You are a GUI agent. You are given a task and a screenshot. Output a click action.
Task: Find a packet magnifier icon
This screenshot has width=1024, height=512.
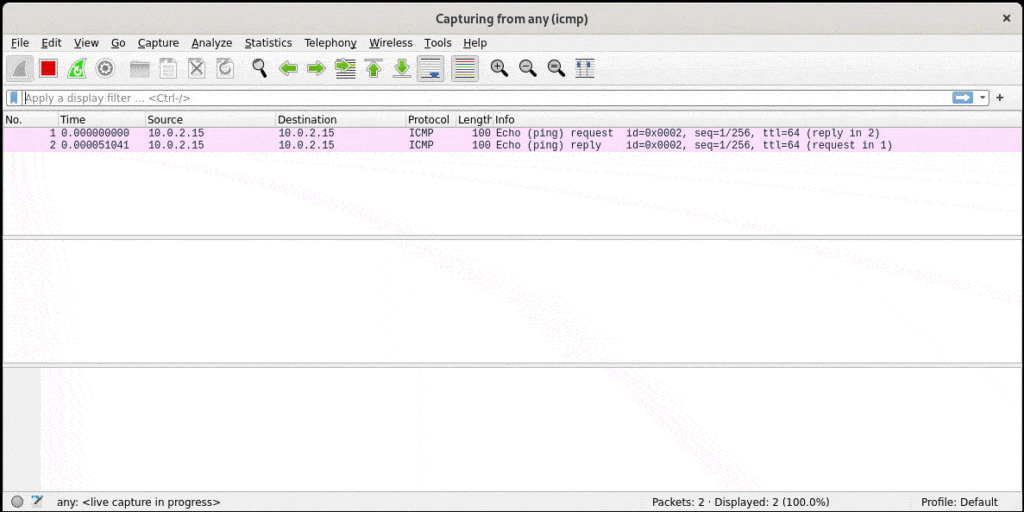260,69
